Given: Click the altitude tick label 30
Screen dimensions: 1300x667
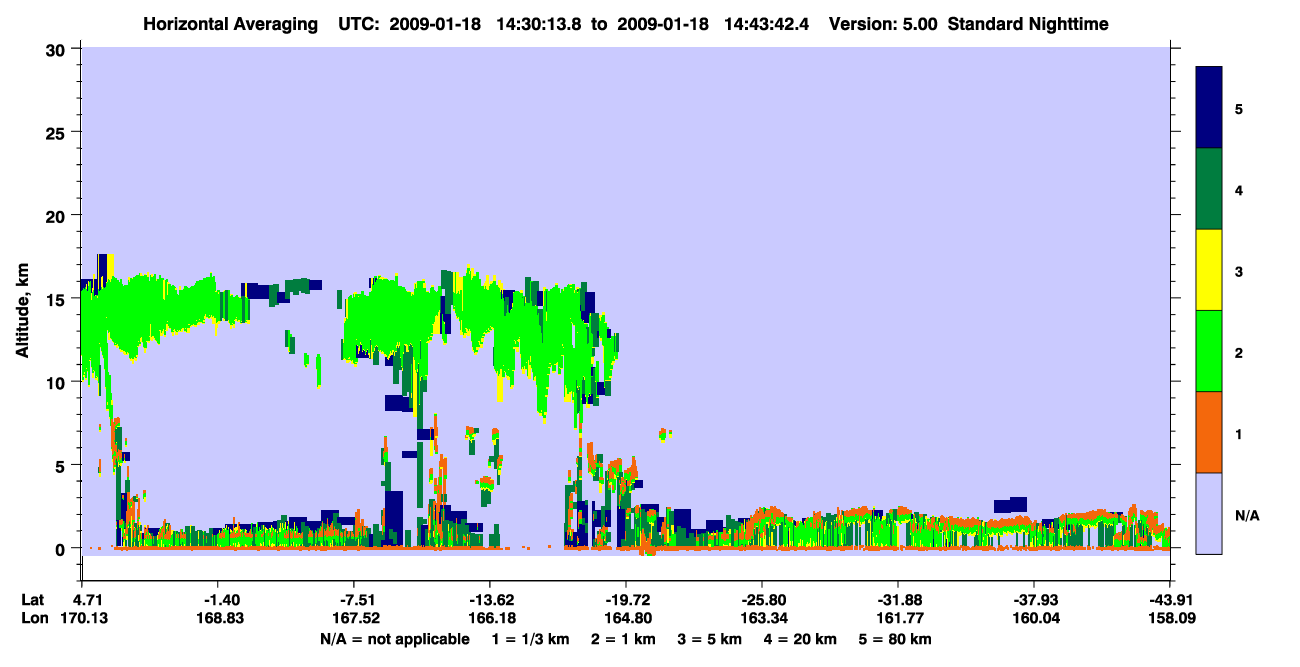Looking at the screenshot, I should click(58, 49).
